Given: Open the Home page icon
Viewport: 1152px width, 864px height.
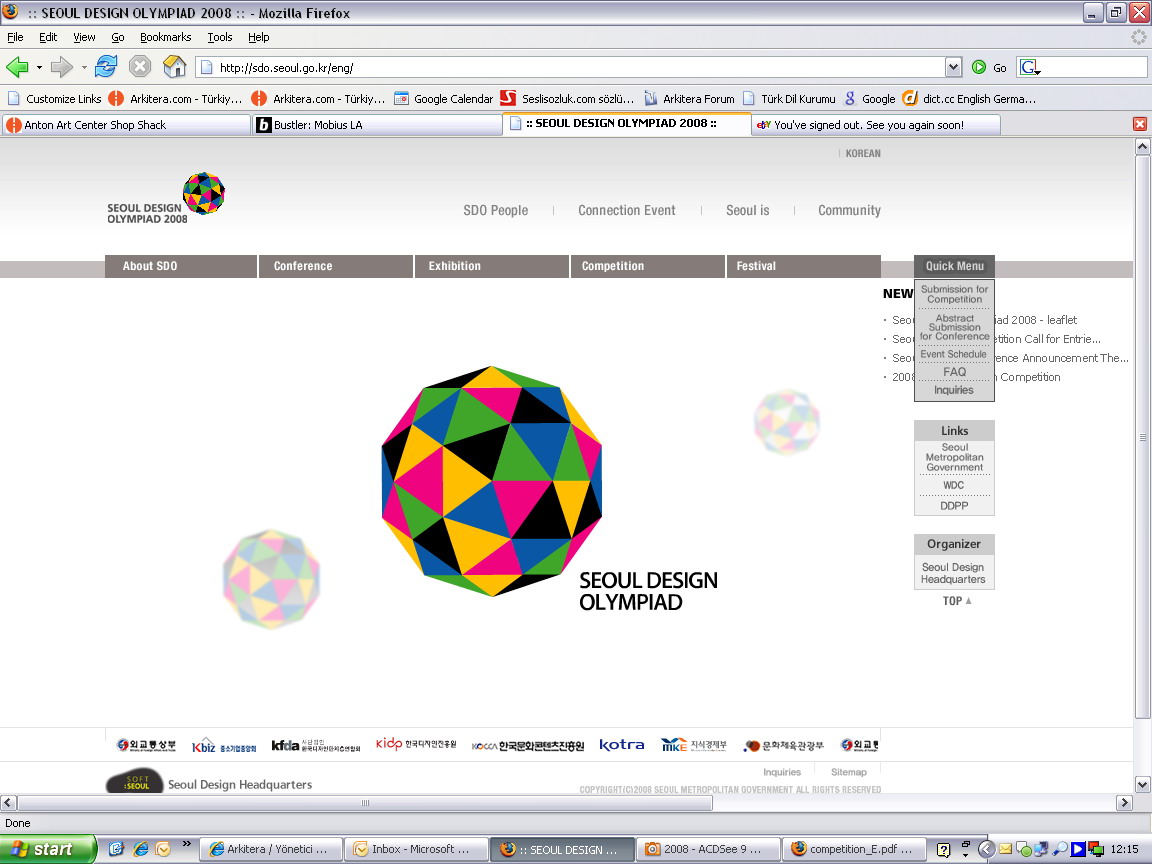Looking at the screenshot, I should coord(174,67).
